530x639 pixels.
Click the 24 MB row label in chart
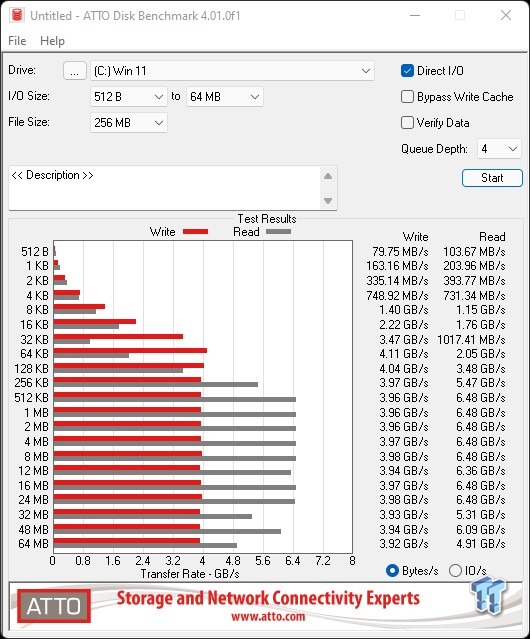pos(33,500)
